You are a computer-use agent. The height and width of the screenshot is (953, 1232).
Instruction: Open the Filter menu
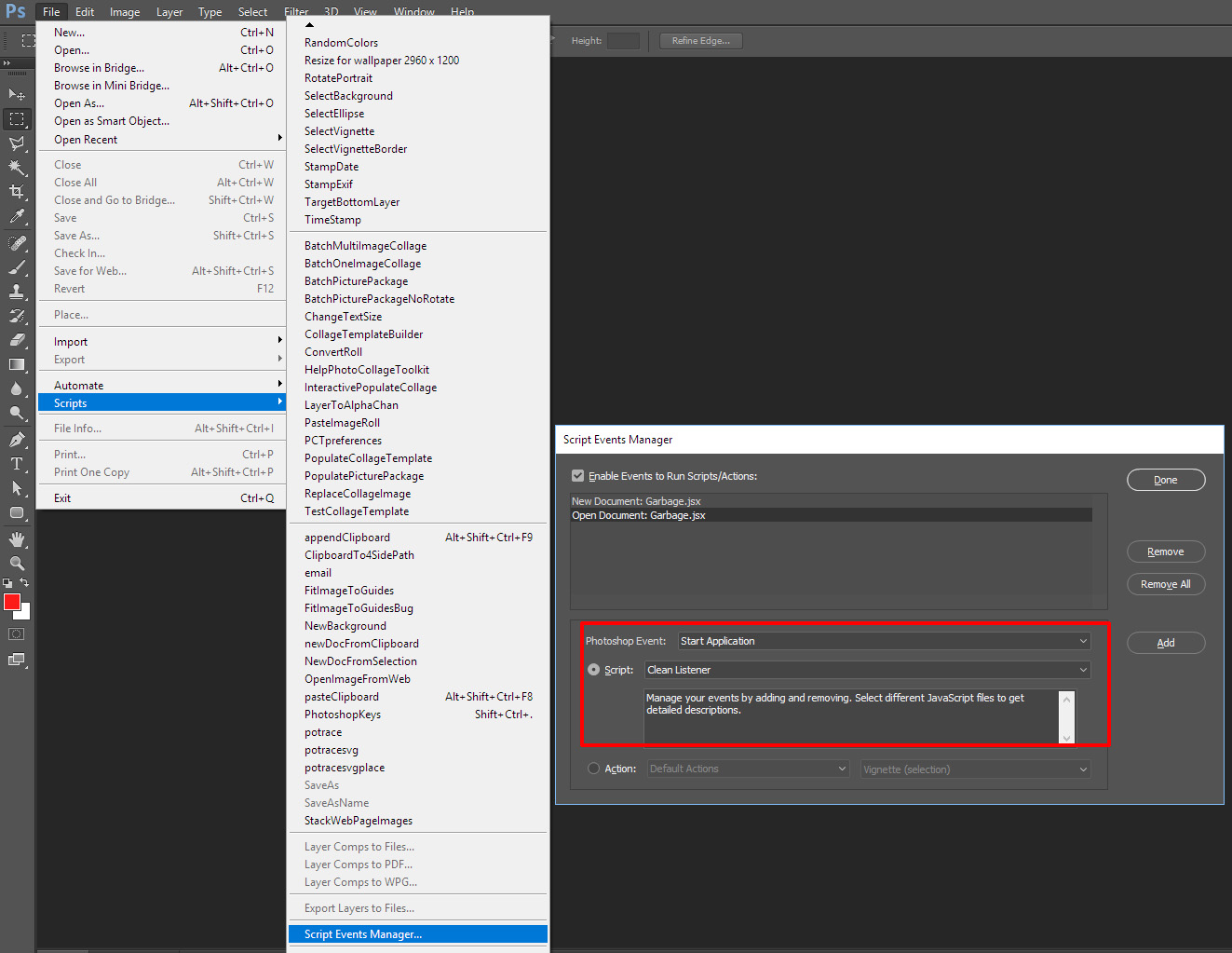[x=296, y=11]
